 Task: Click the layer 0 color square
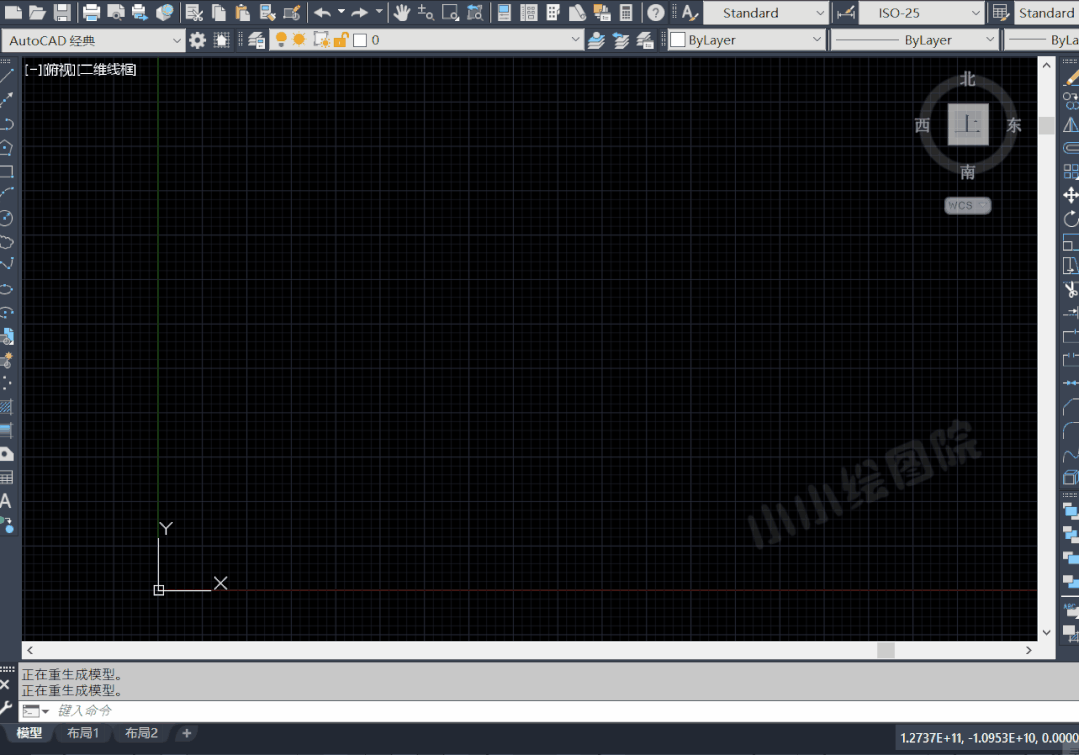[x=360, y=40]
